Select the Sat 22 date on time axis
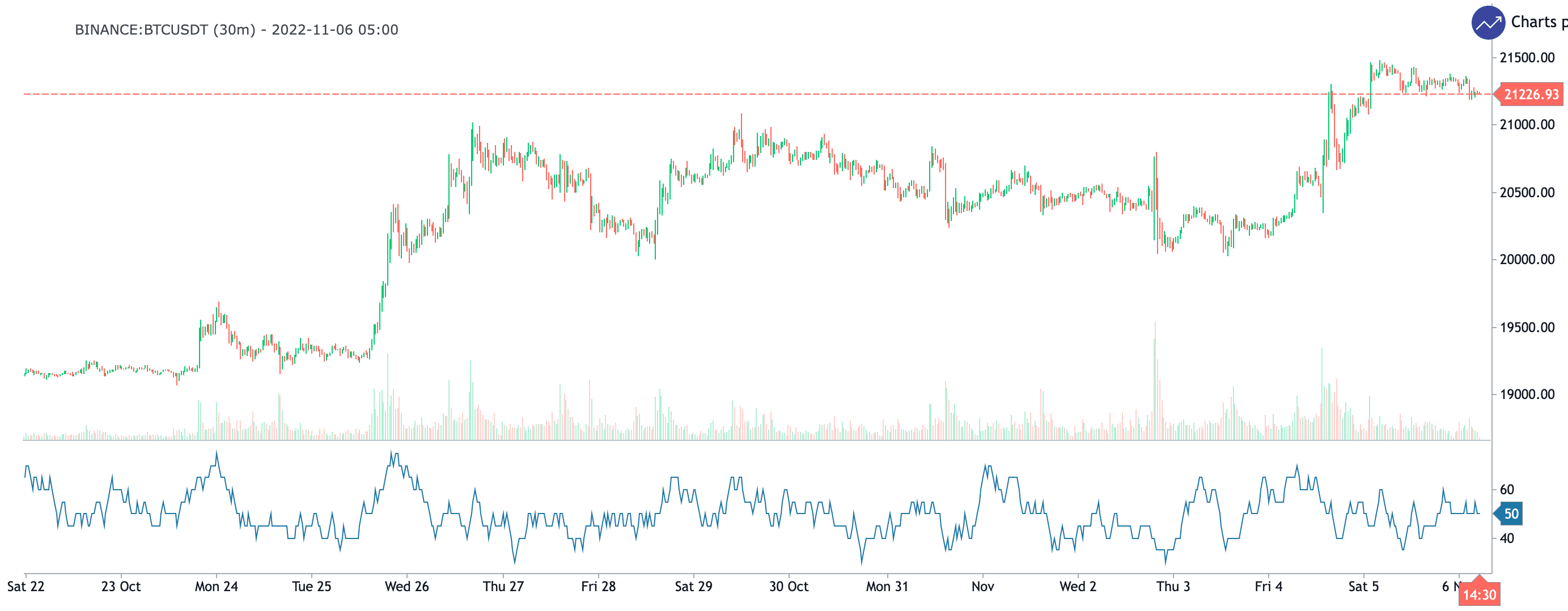This screenshot has height=611, width=1568. point(26,587)
